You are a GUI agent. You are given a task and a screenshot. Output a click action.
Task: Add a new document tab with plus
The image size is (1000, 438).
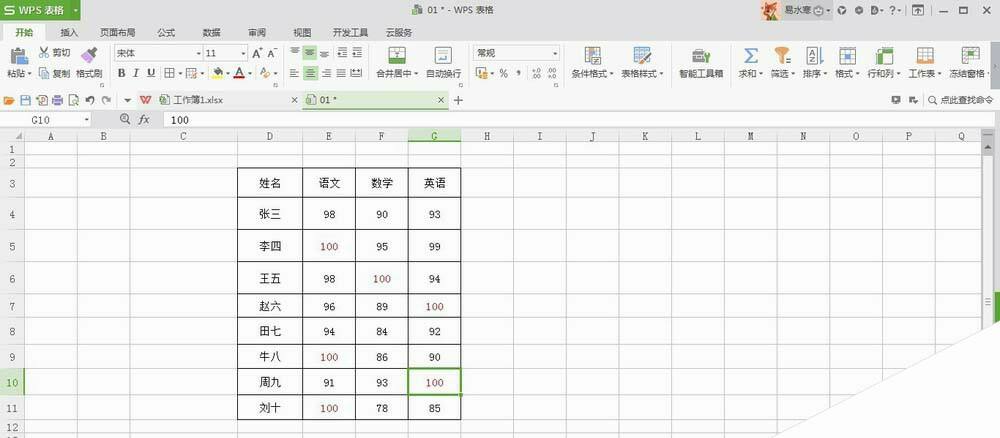[458, 100]
